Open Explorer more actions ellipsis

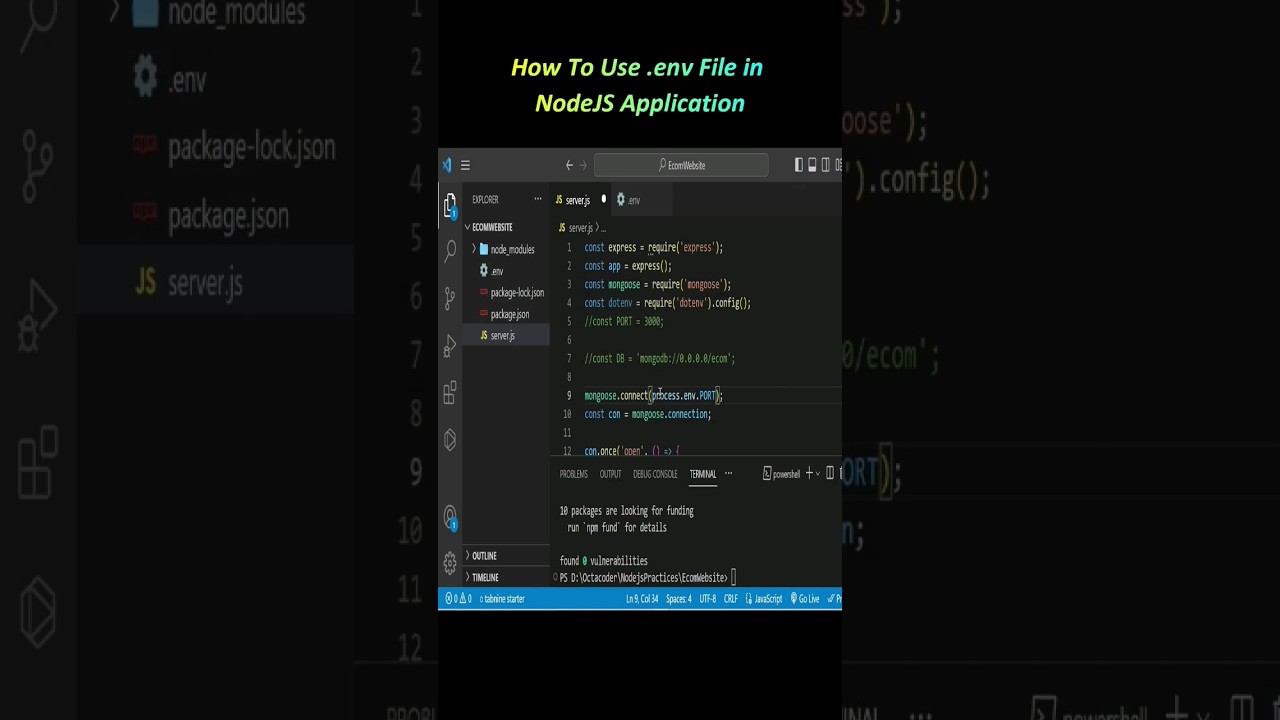tap(537, 199)
